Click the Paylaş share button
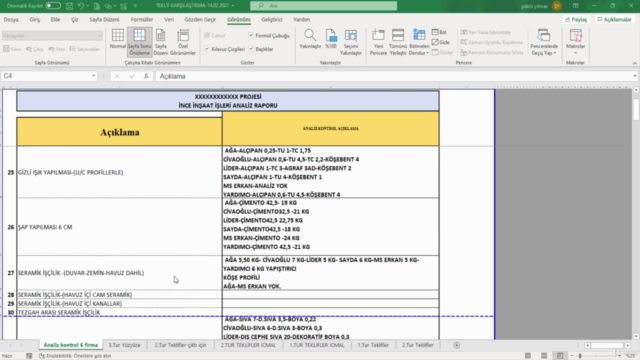 coord(576,20)
